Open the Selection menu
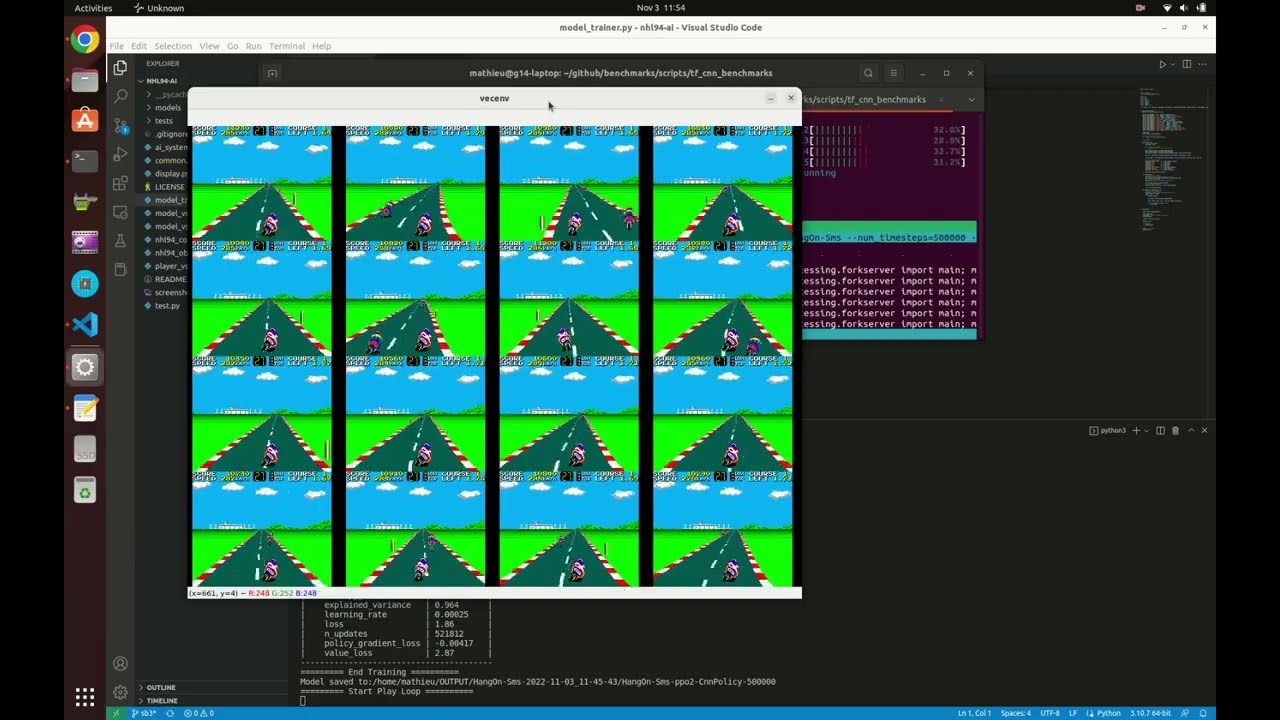This screenshot has width=1280, height=720. tap(173, 46)
